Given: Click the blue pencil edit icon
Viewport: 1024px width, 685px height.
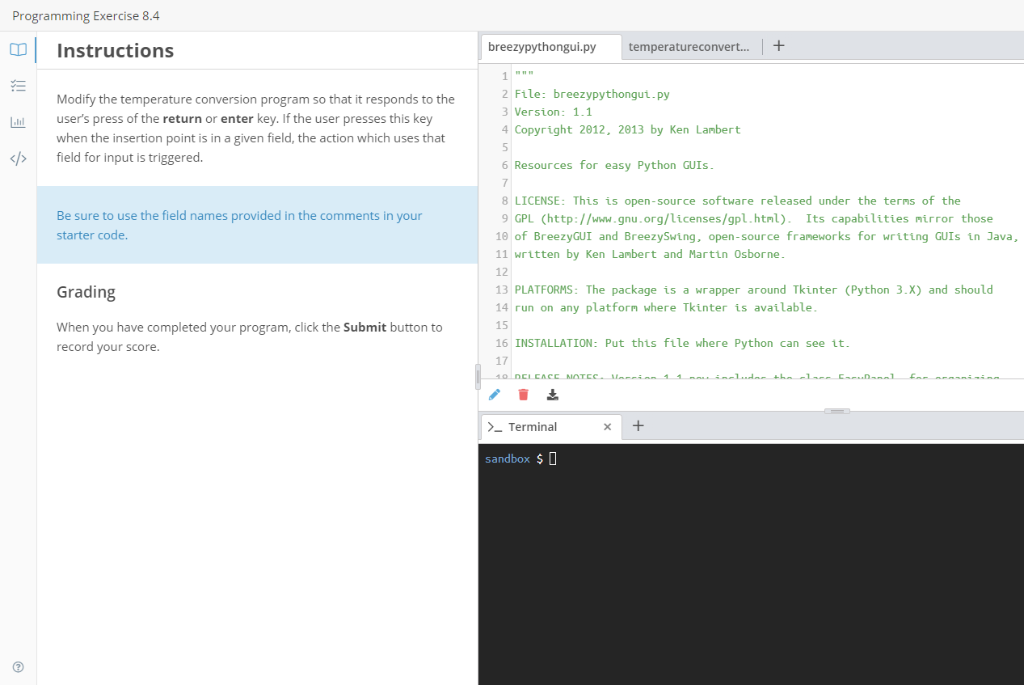Looking at the screenshot, I should coord(494,394).
